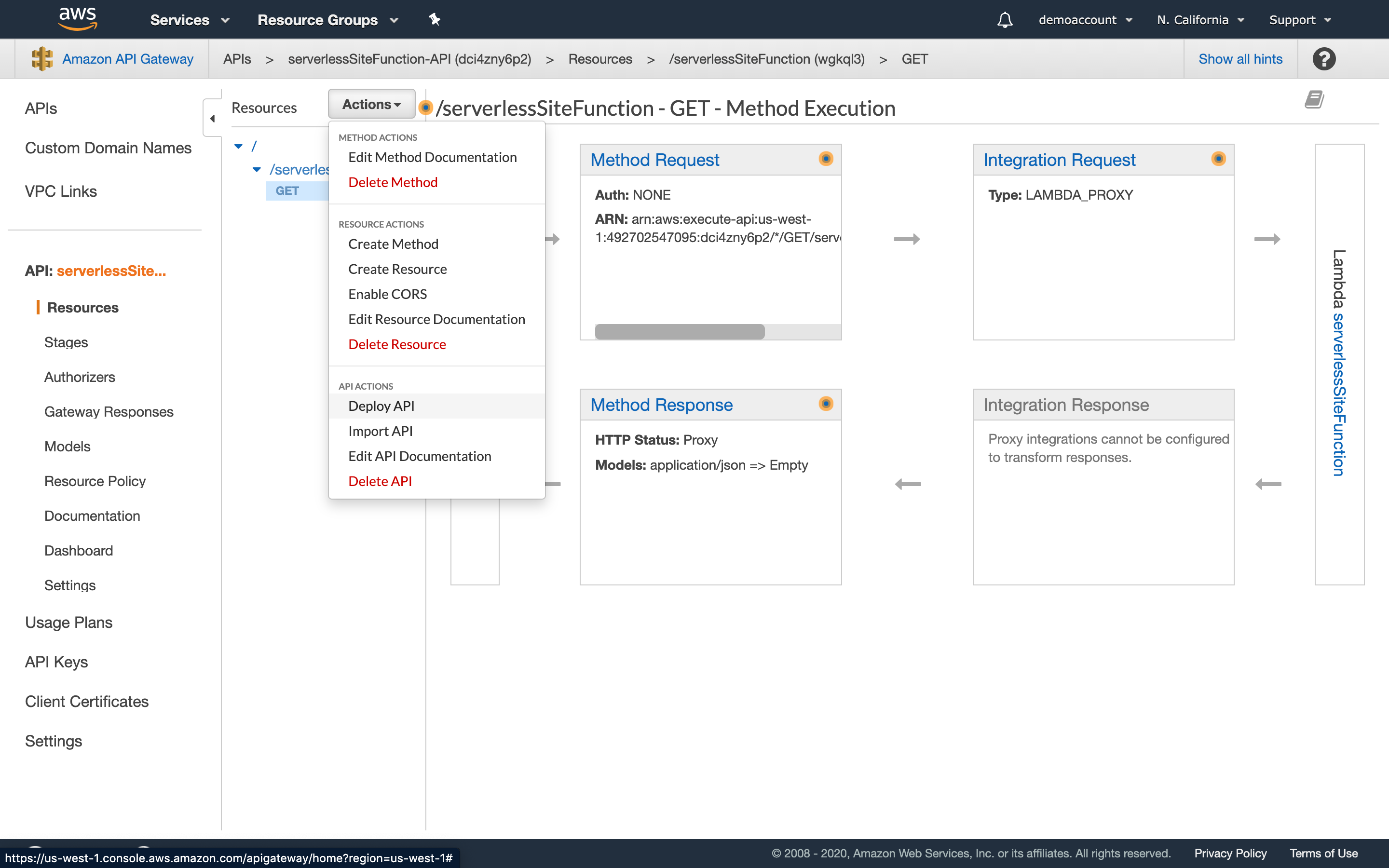
Task: Choose Create Method from Actions menu
Action: tap(393, 244)
